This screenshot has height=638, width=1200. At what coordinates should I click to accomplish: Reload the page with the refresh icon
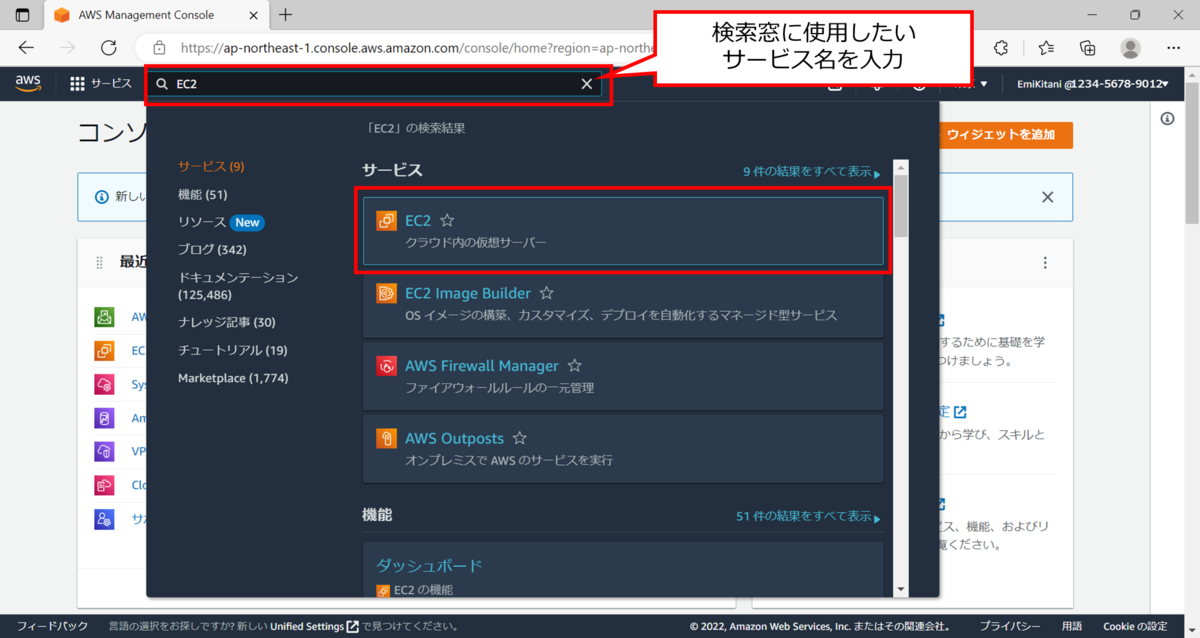(109, 48)
